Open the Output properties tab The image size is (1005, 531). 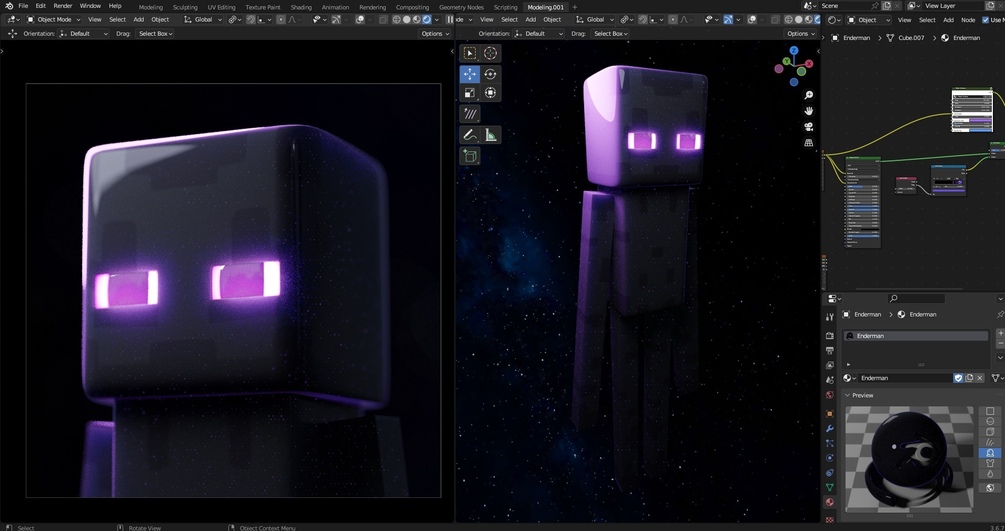coord(830,351)
